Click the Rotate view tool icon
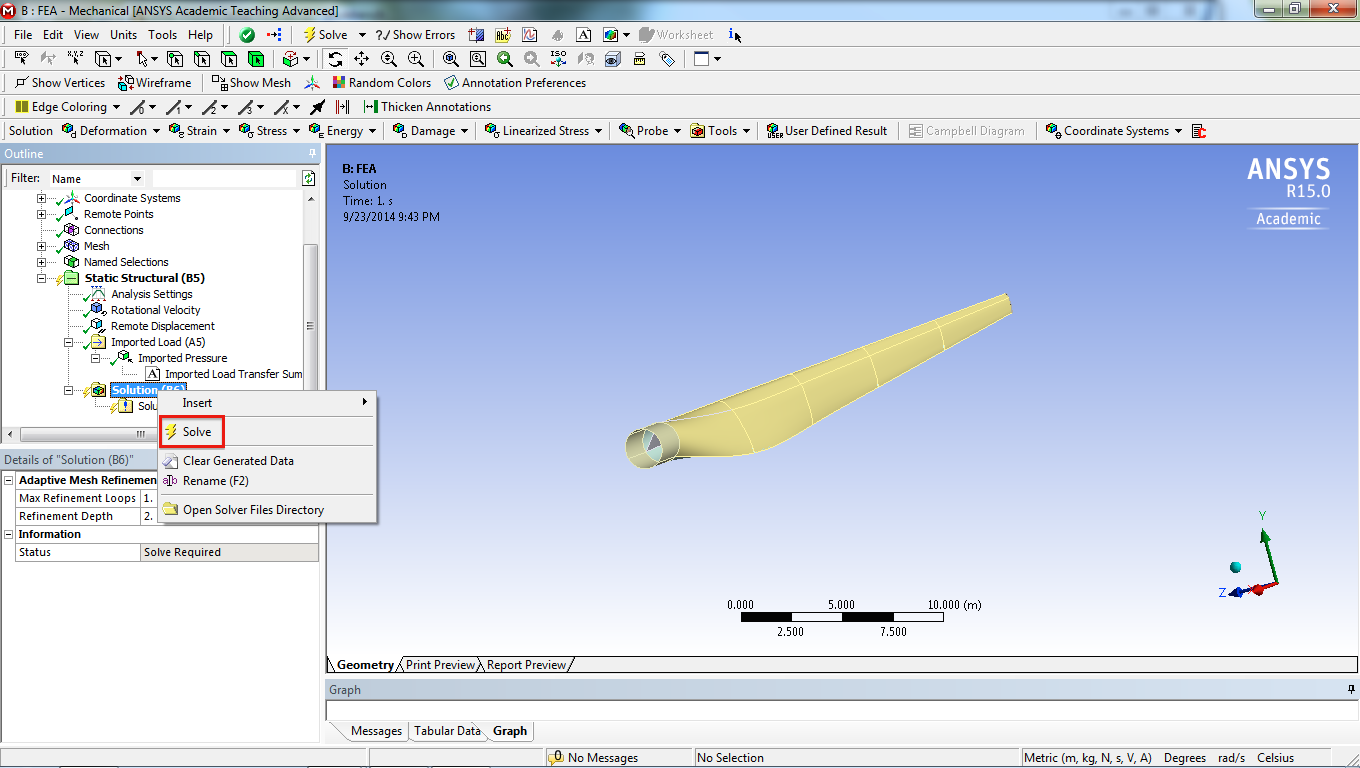This screenshot has width=1360, height=768. [335, 59]
